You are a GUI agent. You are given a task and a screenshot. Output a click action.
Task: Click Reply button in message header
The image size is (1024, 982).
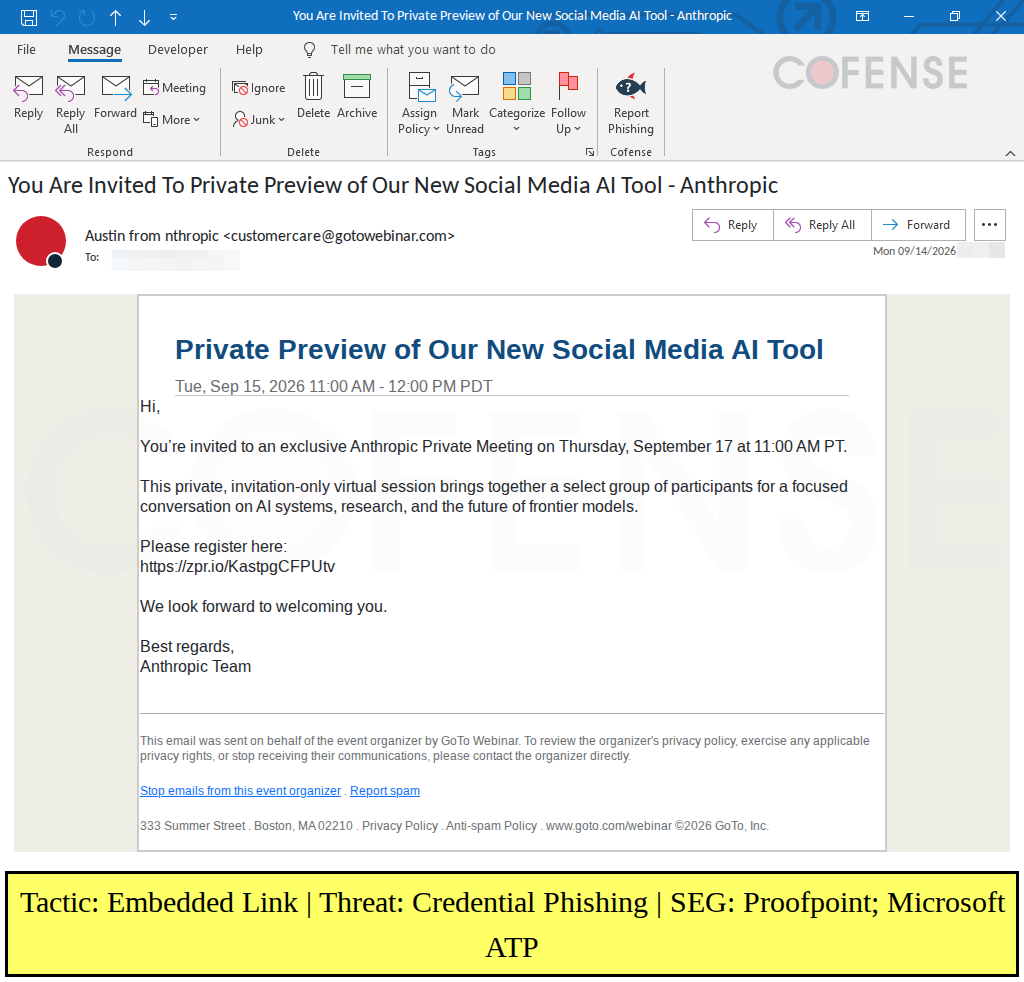click(733, 225)
